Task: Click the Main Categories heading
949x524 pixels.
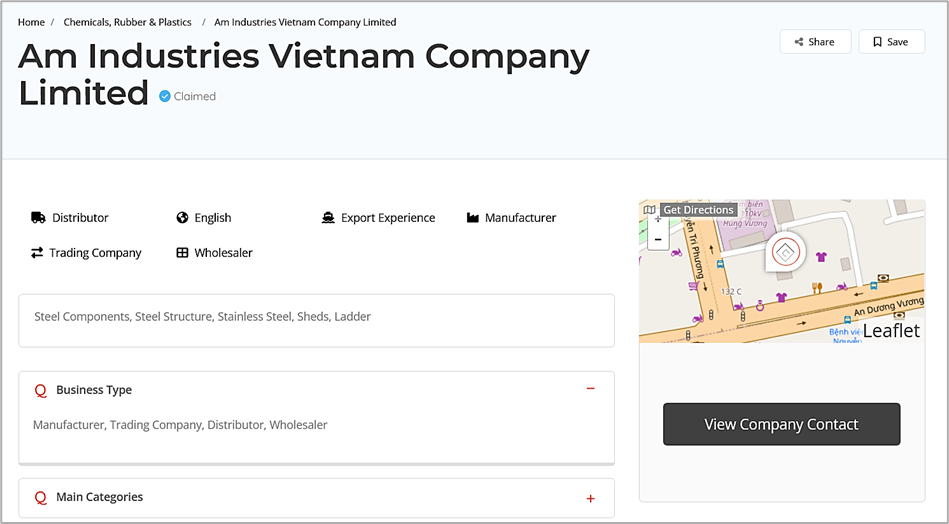Action: (x=100, y=497)
